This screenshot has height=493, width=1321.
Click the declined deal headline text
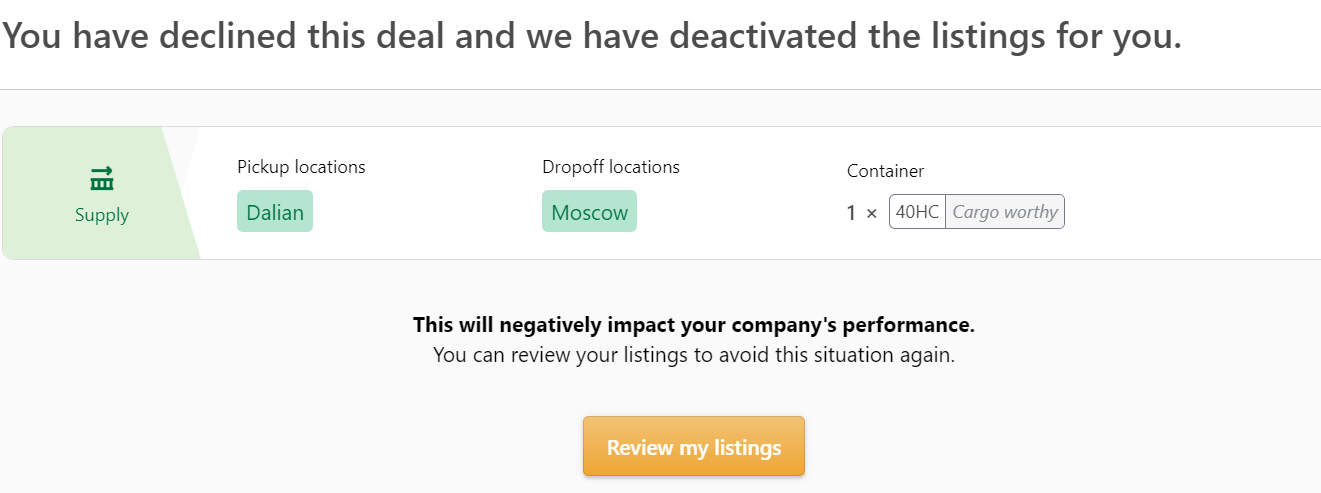point(593,37)
